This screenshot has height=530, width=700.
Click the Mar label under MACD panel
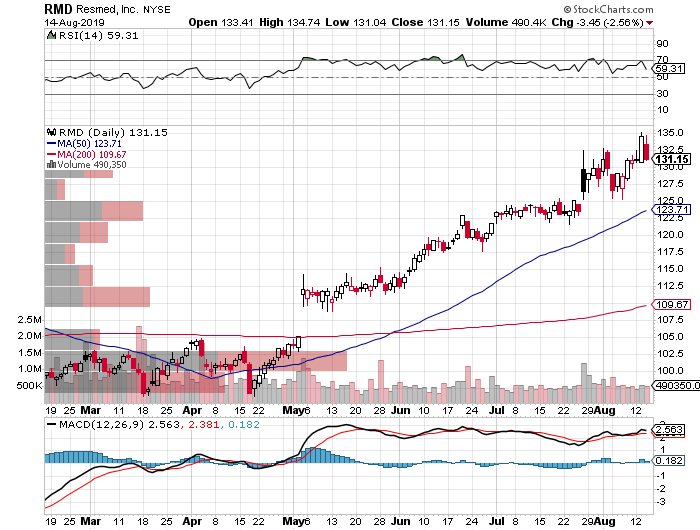(91, 521)
